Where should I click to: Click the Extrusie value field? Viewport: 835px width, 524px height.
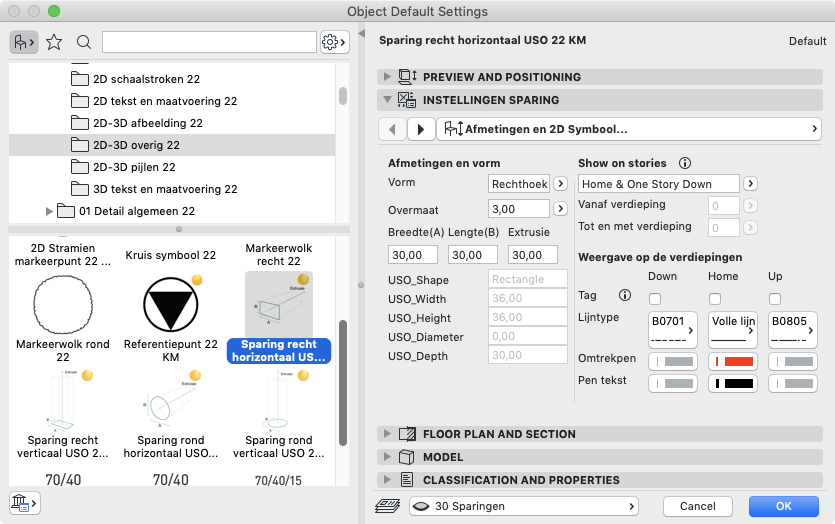tap(533, 255)
